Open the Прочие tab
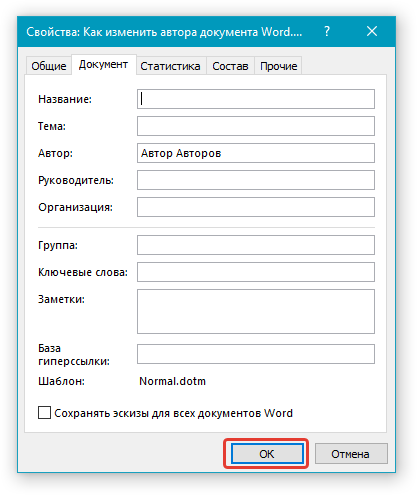Image resolution: width=417 pixels, height=495 pixels. pos(278,66)
